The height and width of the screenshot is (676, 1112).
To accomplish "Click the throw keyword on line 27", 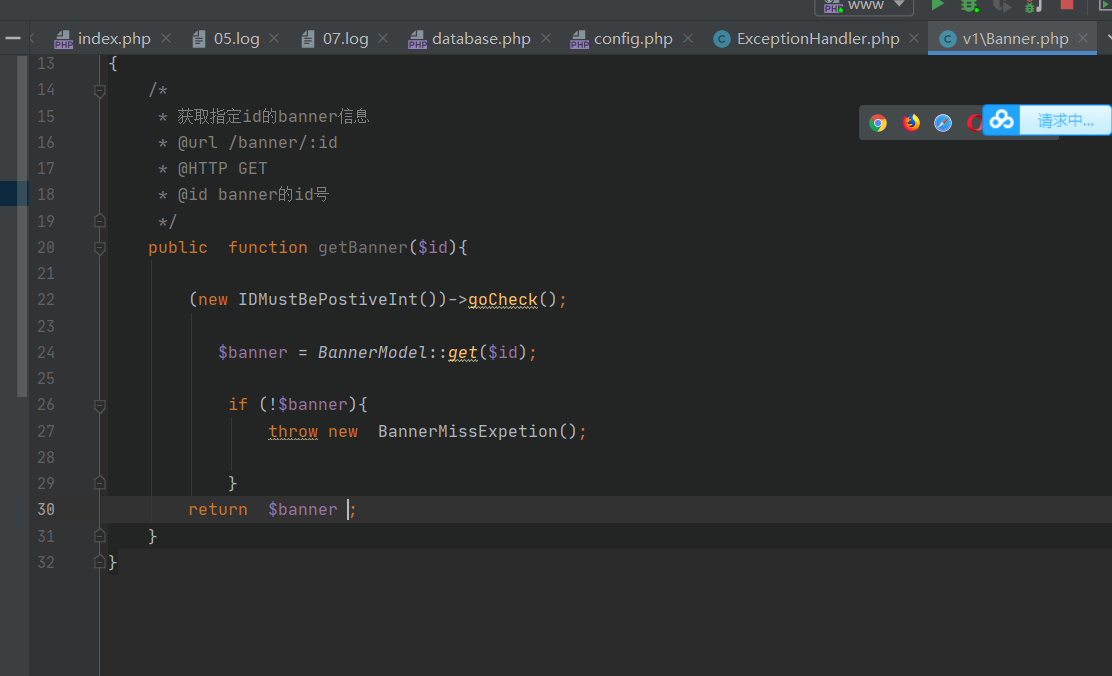I will 293,431.
